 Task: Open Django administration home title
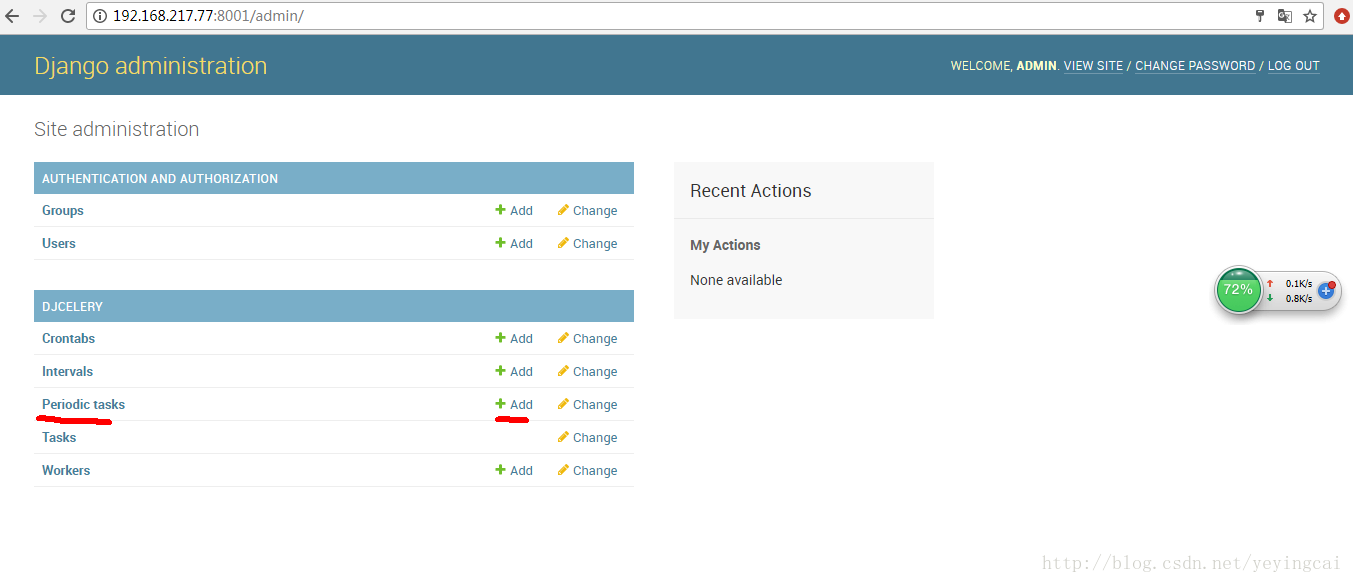coord(151,66)
